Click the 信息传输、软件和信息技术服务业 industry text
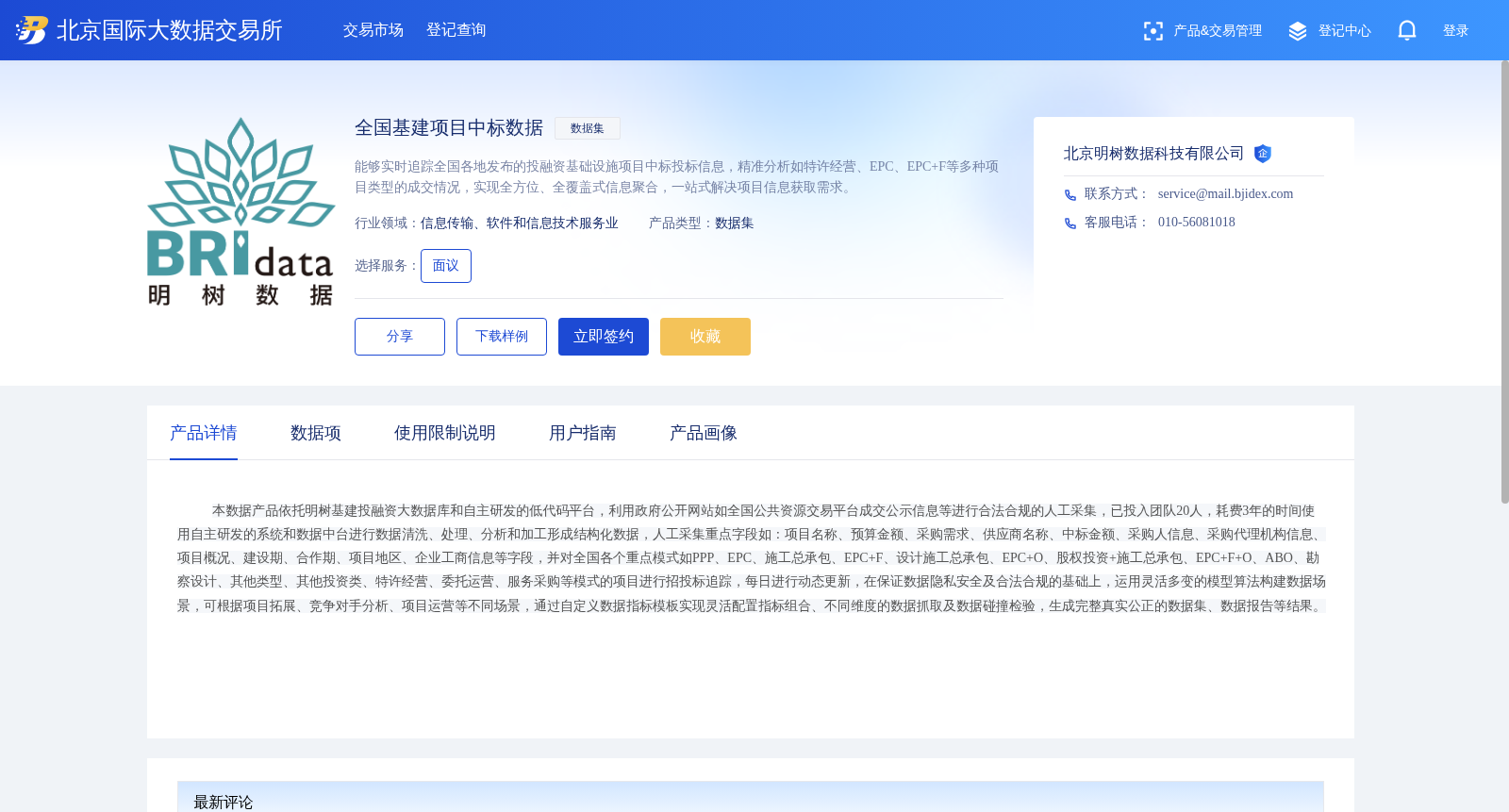1509x812 pixels. point(520,224)
